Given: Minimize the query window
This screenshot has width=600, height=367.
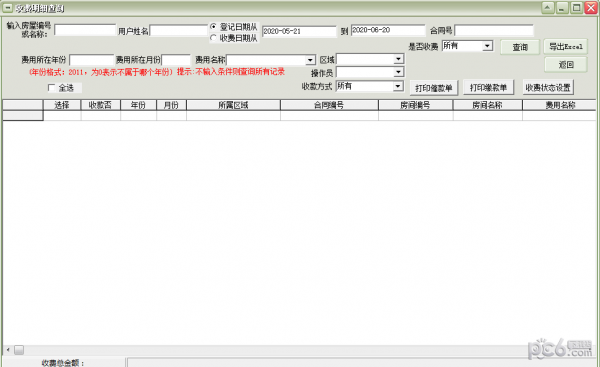Looking at the screenshot, I should tap(562, 8).
